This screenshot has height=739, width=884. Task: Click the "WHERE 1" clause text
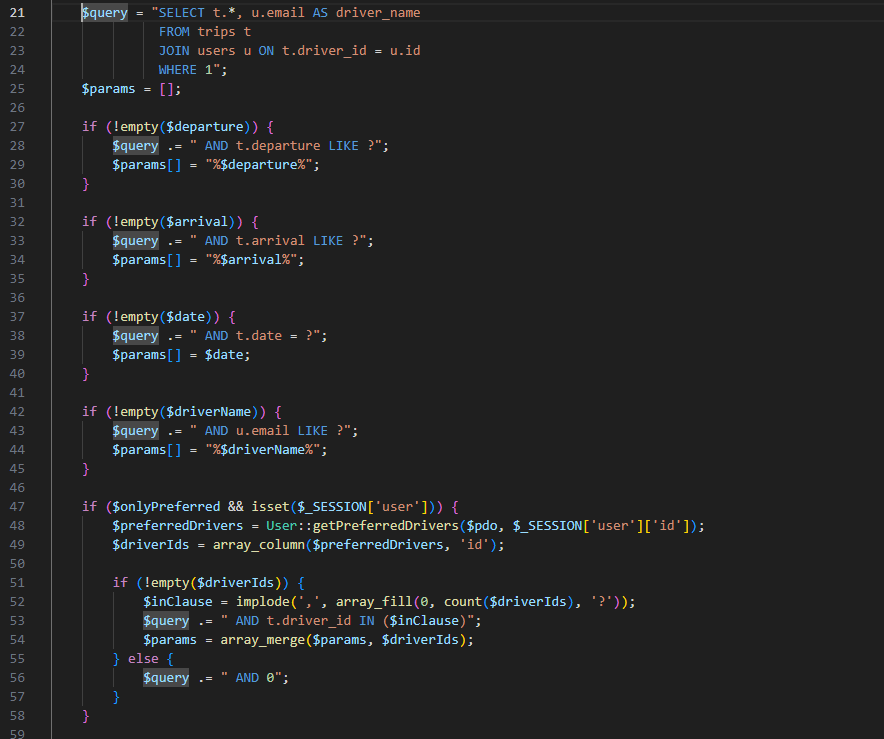(185, 70)
